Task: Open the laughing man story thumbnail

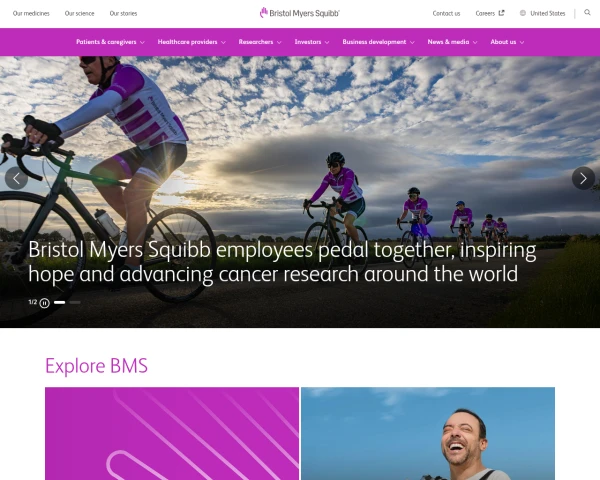Action: tap(428, 433)
